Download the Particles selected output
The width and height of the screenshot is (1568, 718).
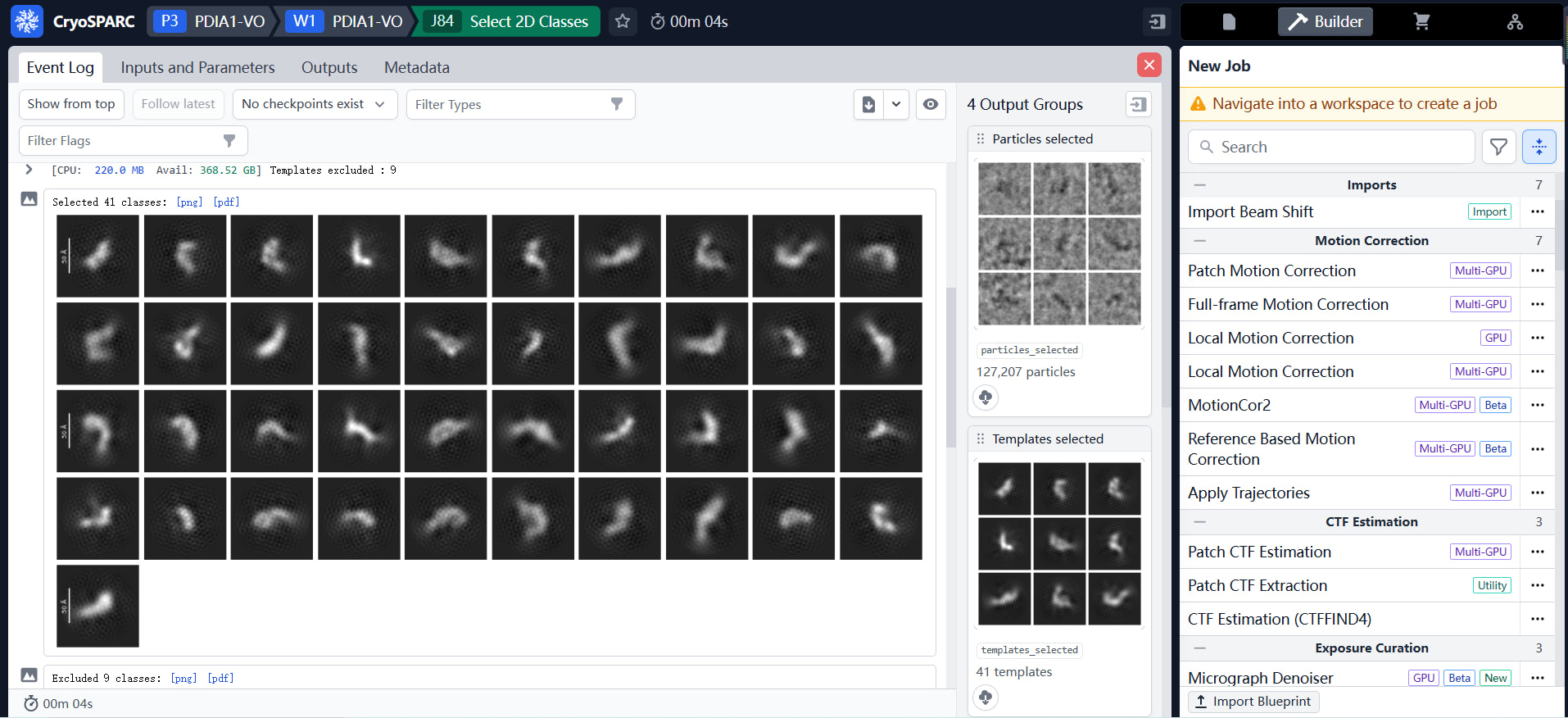pyautogui.click(x=986, y=398)
